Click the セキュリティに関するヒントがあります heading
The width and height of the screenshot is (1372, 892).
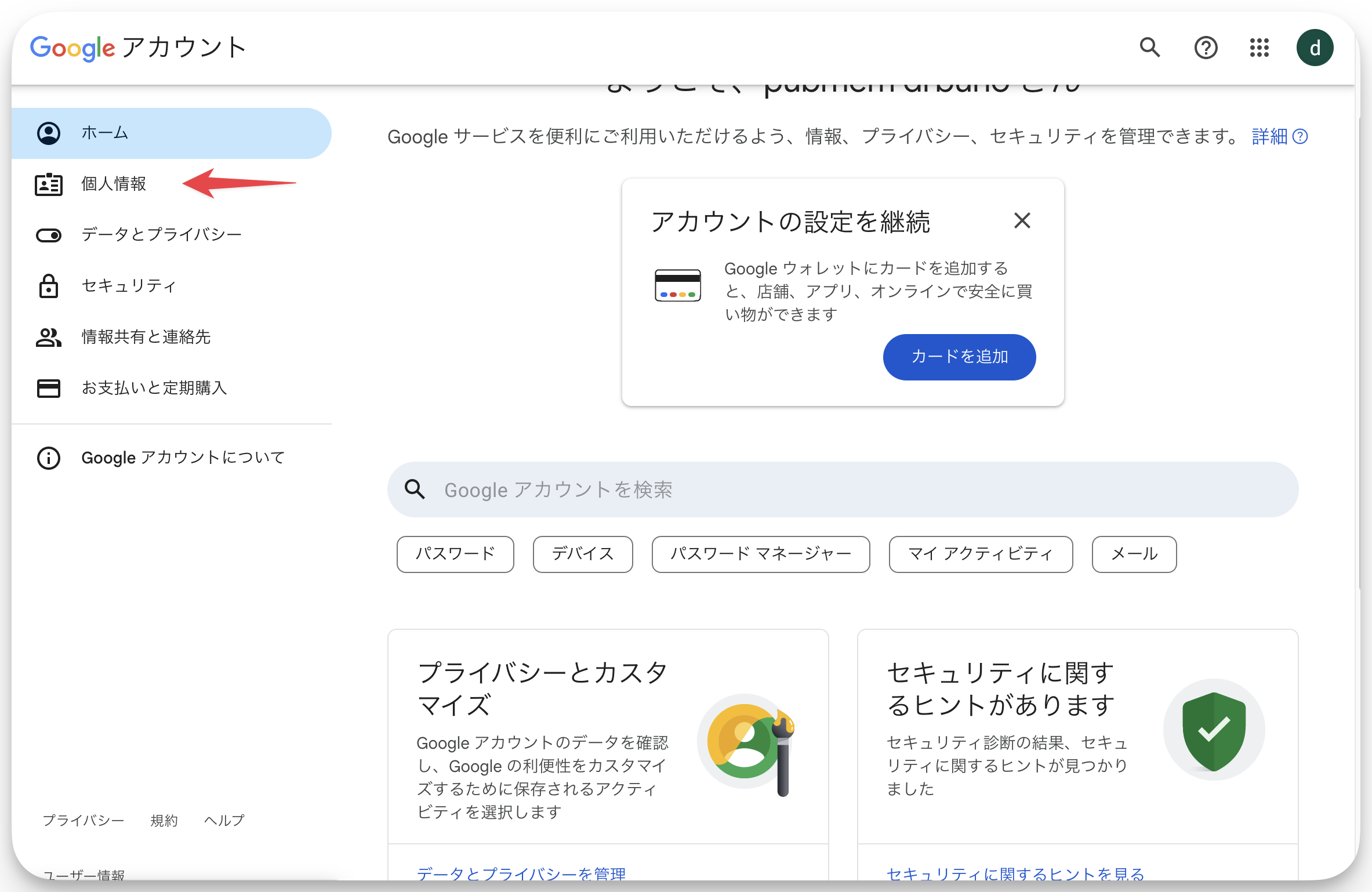coord(1001,689)
